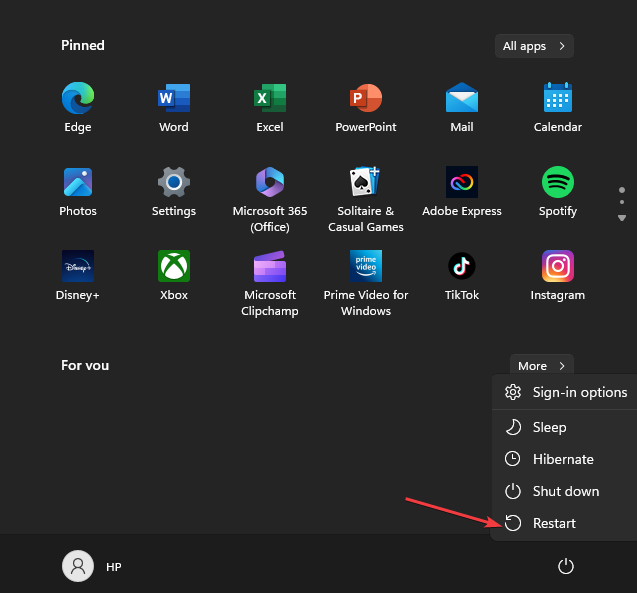This screenshot has height=593, width=637.
Task: Click the top page indicator dot
Action: tap(622, 190)
